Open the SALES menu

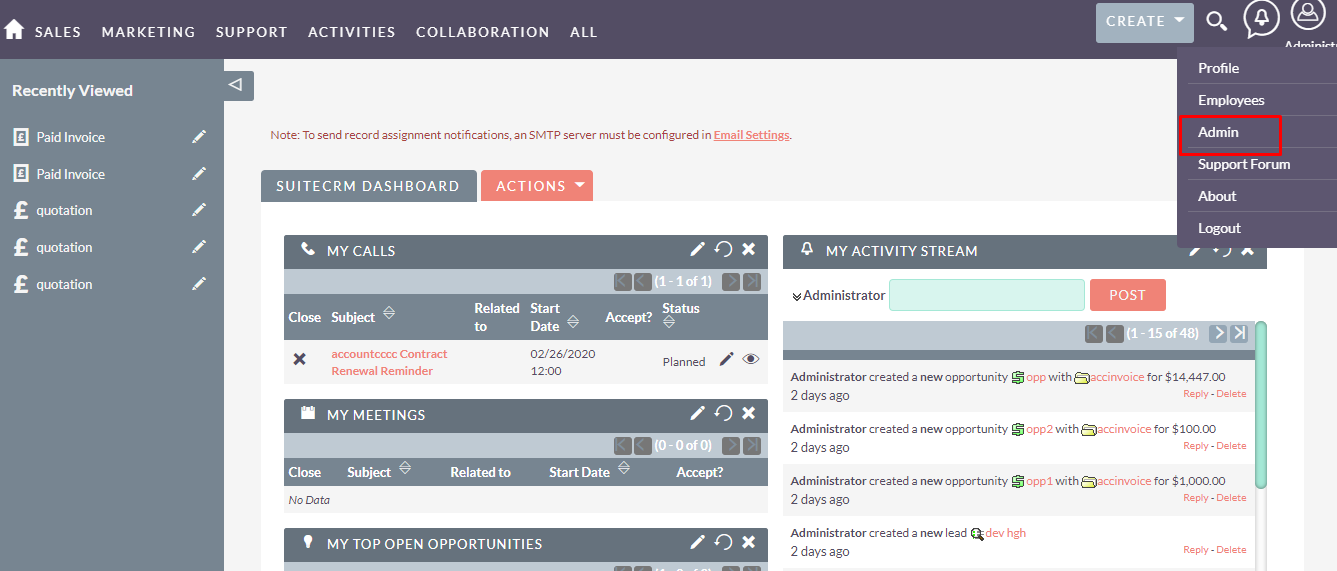coord(58,32)
